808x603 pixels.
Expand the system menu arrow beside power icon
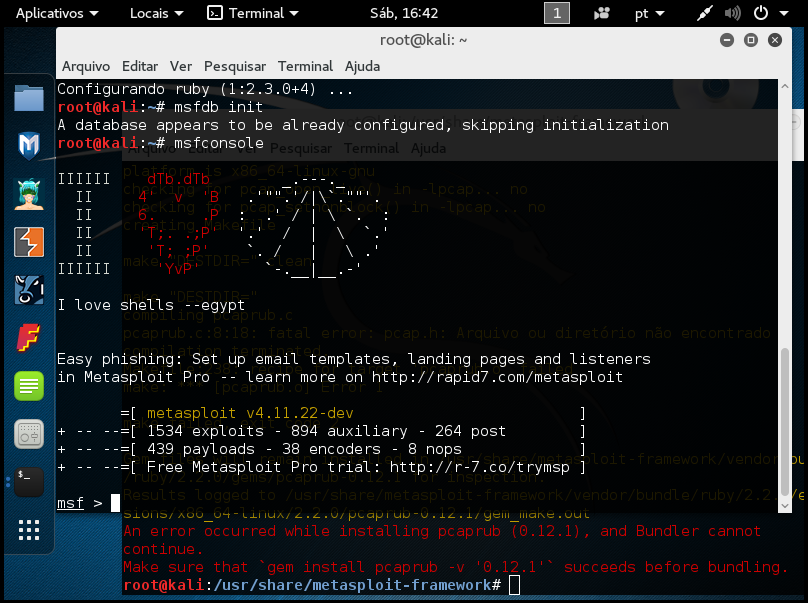click(x=784, y=13)
